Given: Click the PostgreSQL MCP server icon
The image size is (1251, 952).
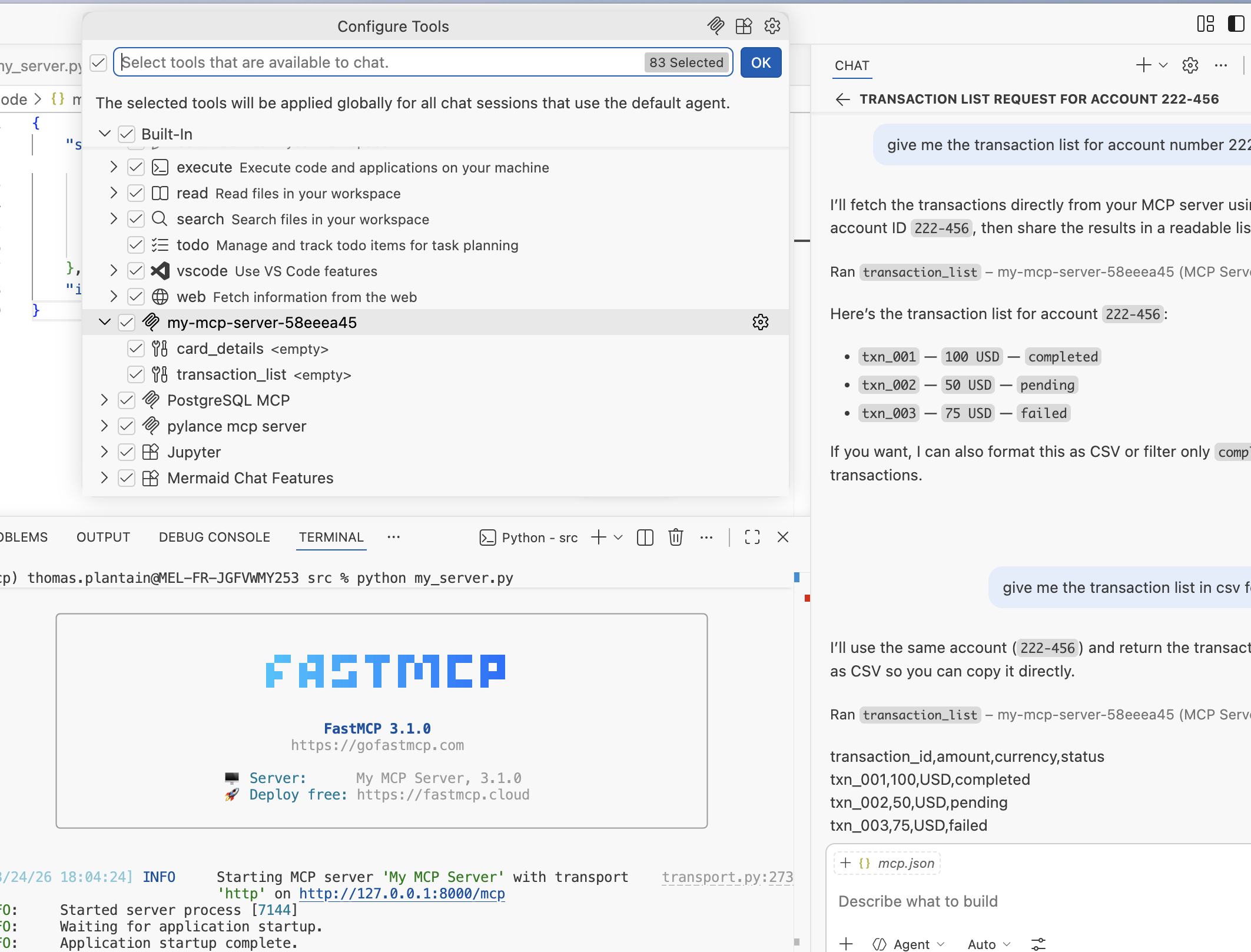Looking at the screenshot, I should pos(151,400).
